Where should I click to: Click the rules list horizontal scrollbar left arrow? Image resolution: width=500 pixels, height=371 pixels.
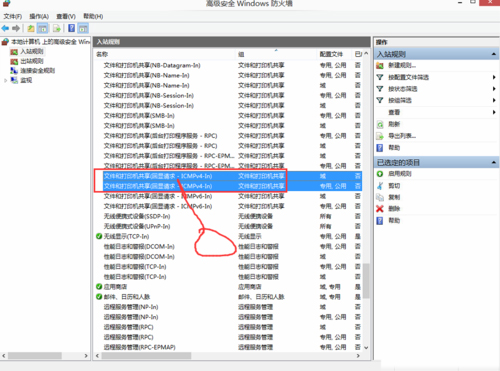tap(98, 356)
